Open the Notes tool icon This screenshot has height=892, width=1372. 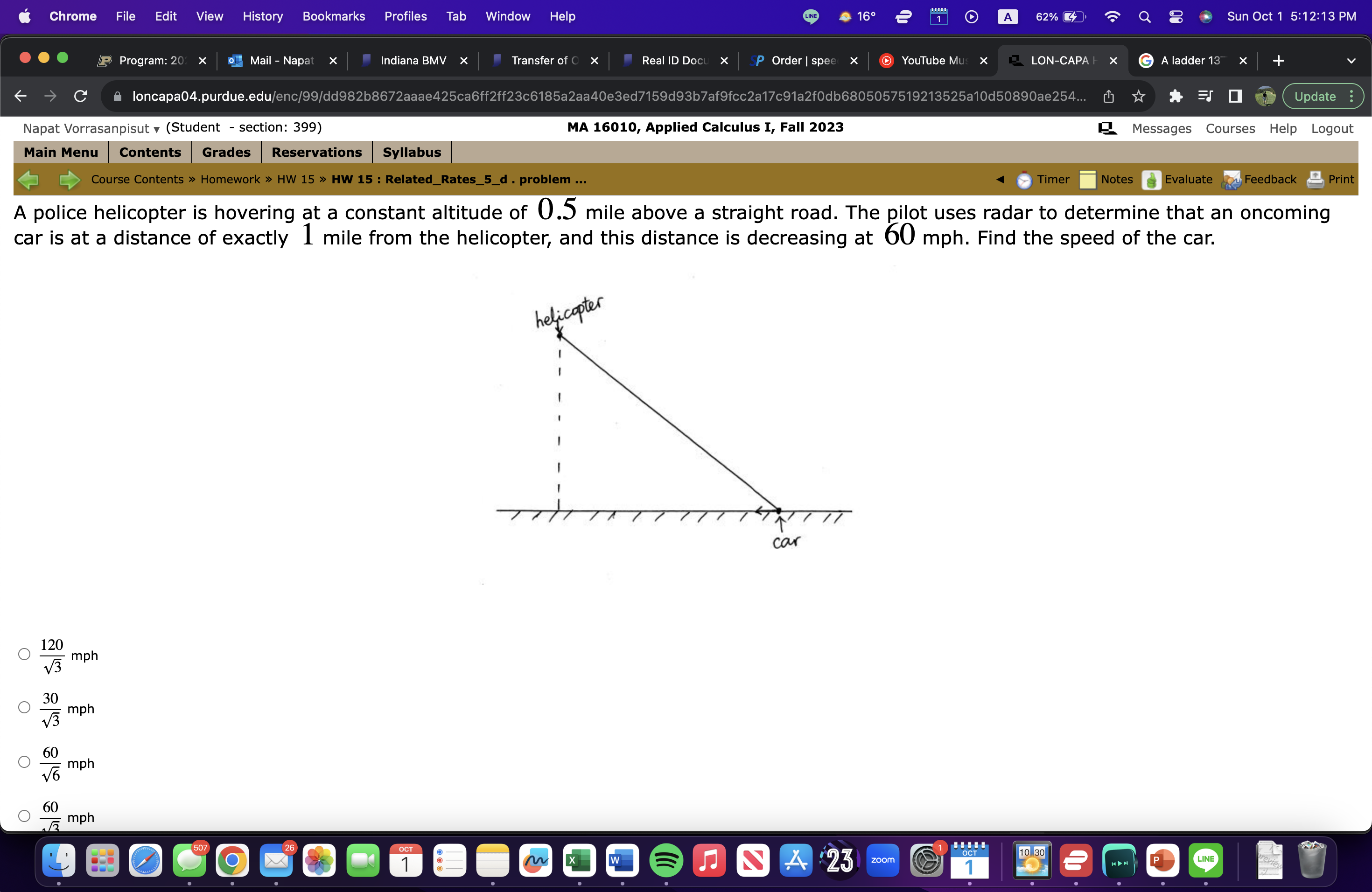[x=1088, y=180]
